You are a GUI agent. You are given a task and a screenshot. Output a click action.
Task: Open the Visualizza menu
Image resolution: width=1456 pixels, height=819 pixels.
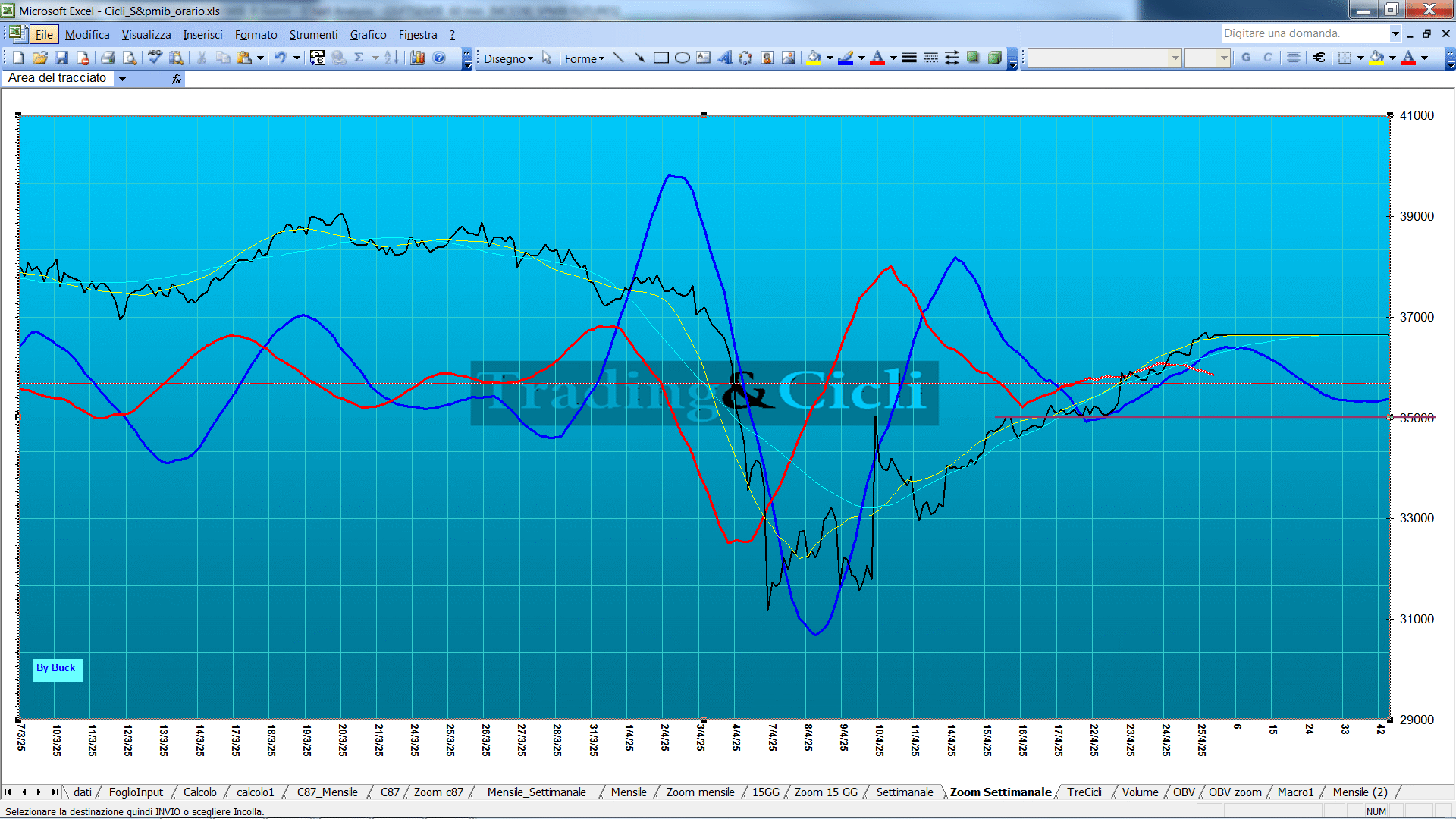(146, 34)
